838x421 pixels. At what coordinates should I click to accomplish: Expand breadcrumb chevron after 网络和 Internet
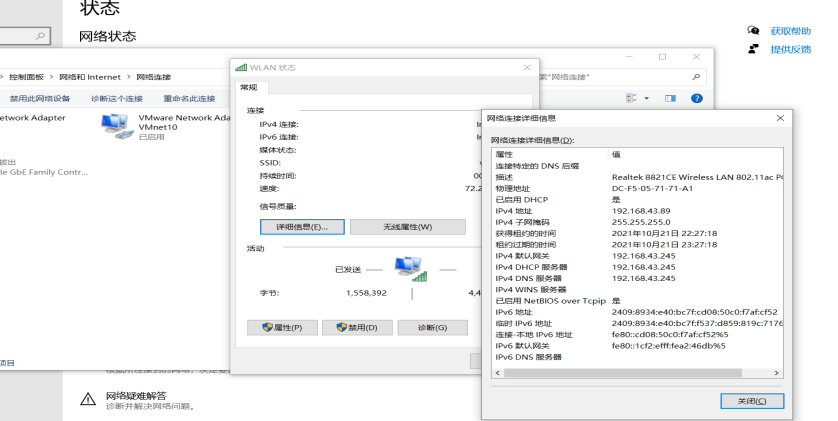coord(128,77)
